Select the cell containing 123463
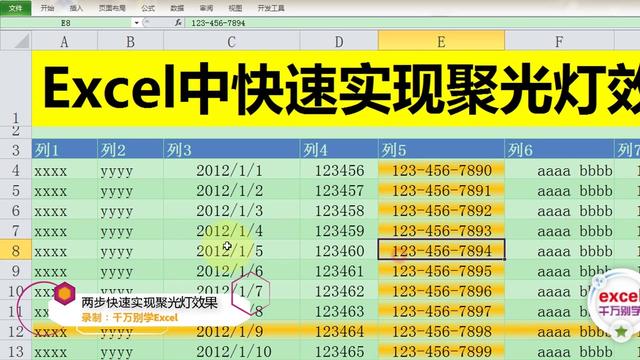640x360 pixels. tap(339, 311)
